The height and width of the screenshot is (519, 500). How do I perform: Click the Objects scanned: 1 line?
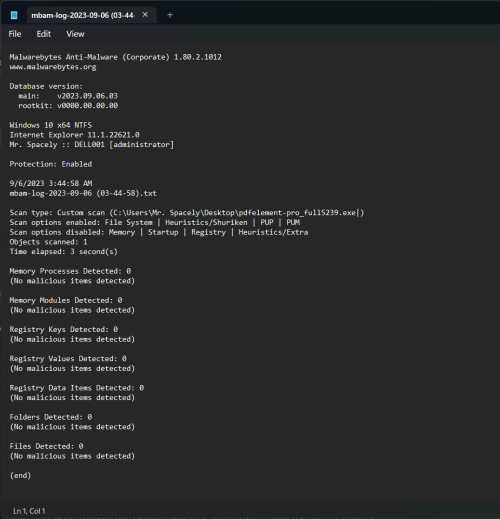pyautogui.click(x=48, y=242)
